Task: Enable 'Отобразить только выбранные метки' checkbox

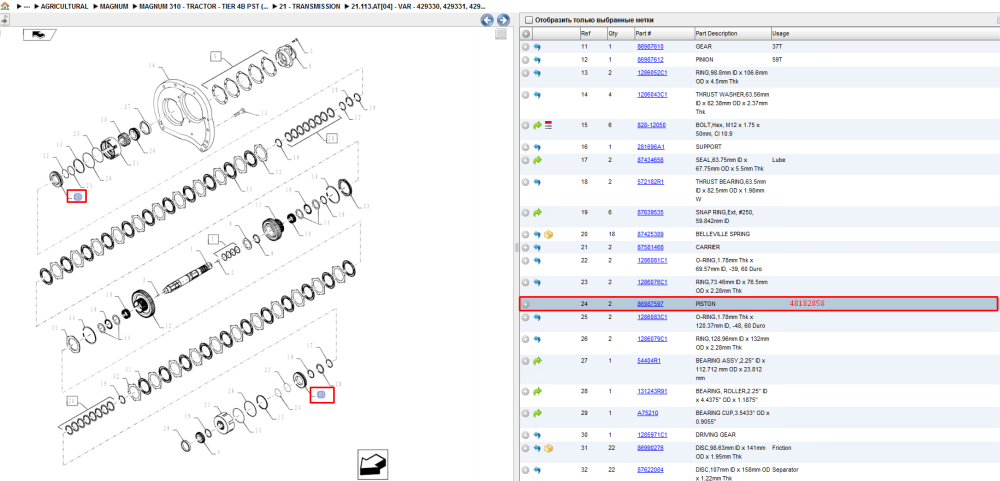Action: [529, 20]
